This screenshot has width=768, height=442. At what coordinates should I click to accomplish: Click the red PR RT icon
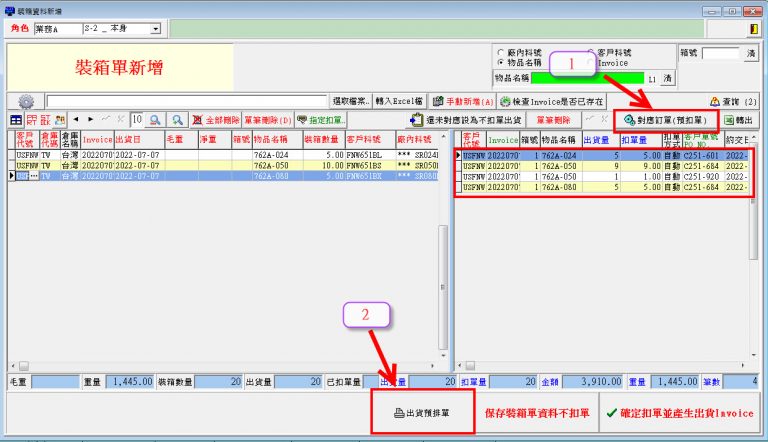pos(32,120)
